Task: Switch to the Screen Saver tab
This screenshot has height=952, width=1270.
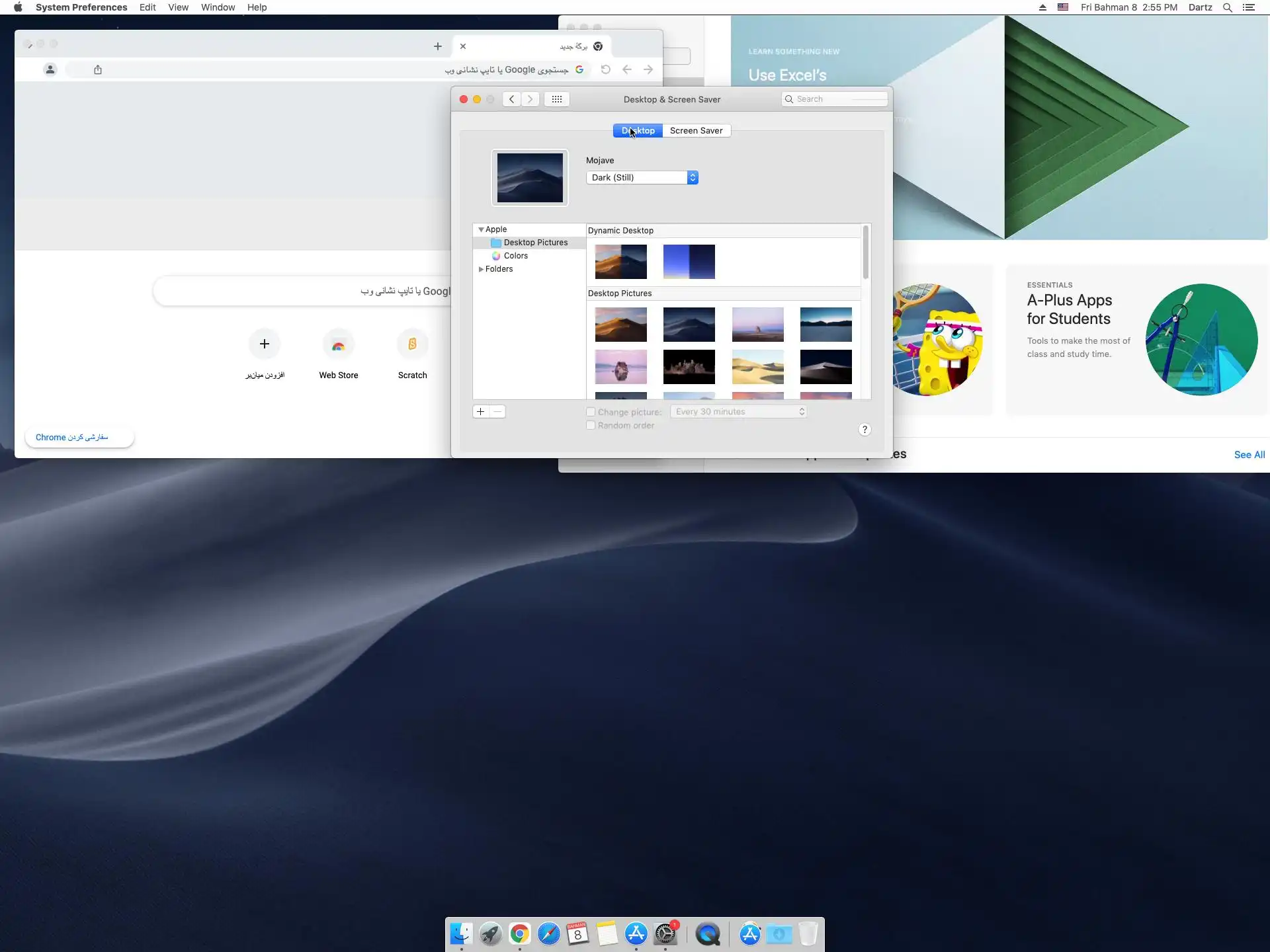Action: pyautogui.click(x=696, y=130)
